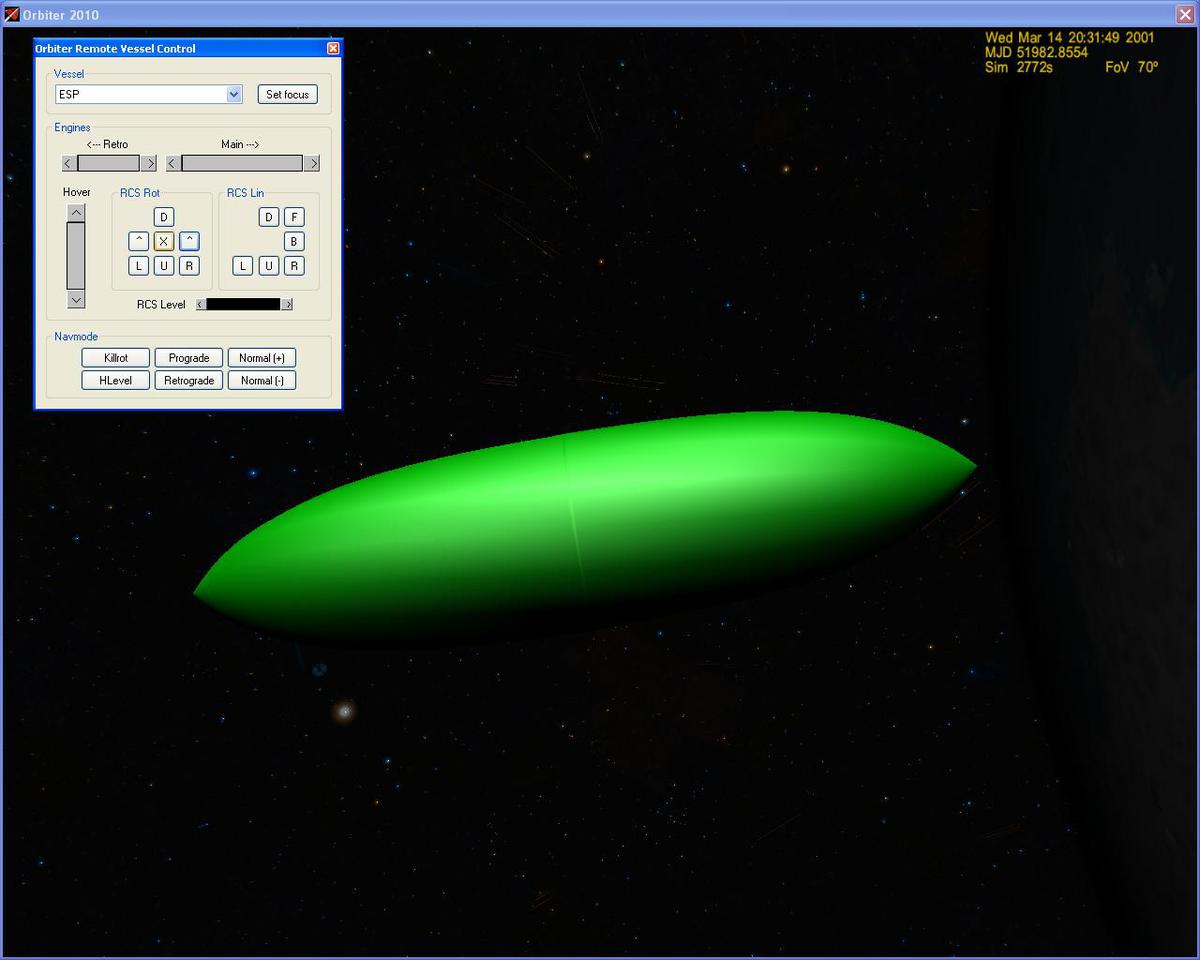
Task: Activate RCS Rot R button
Action: (189, 265)
